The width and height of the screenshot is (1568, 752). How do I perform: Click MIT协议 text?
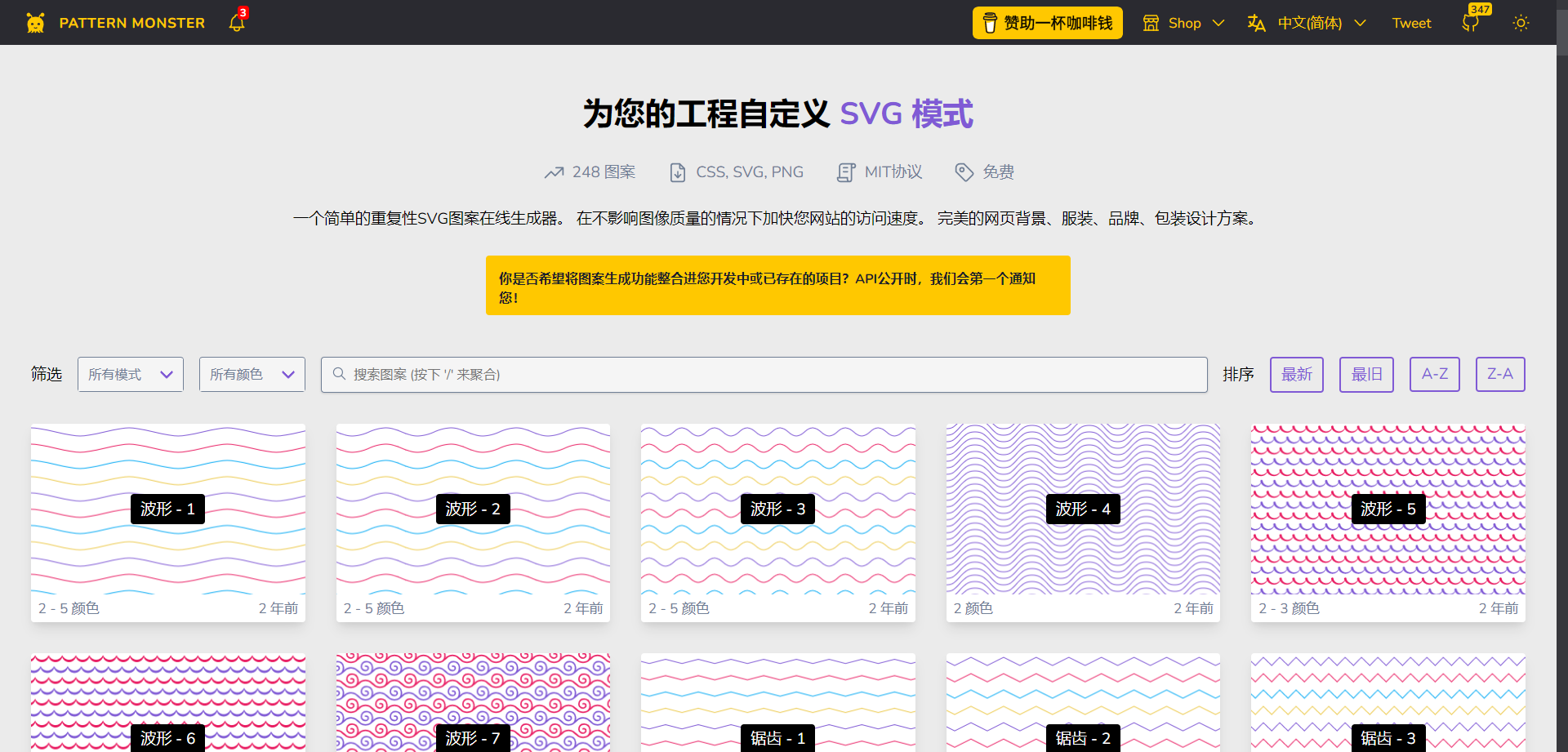click(893, 172)
